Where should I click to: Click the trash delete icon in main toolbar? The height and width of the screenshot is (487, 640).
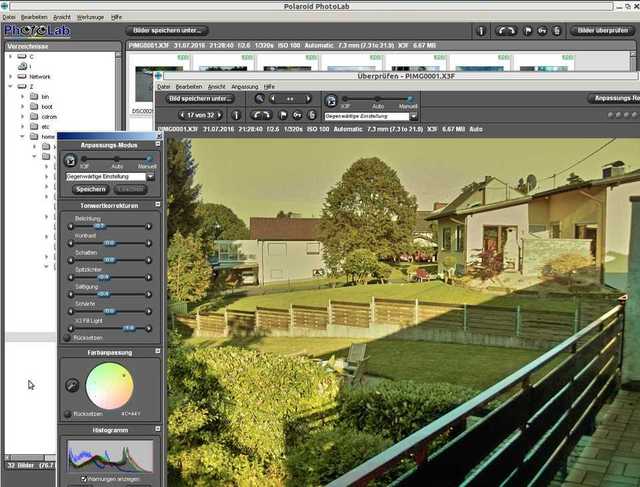click(x=558, y=31)
